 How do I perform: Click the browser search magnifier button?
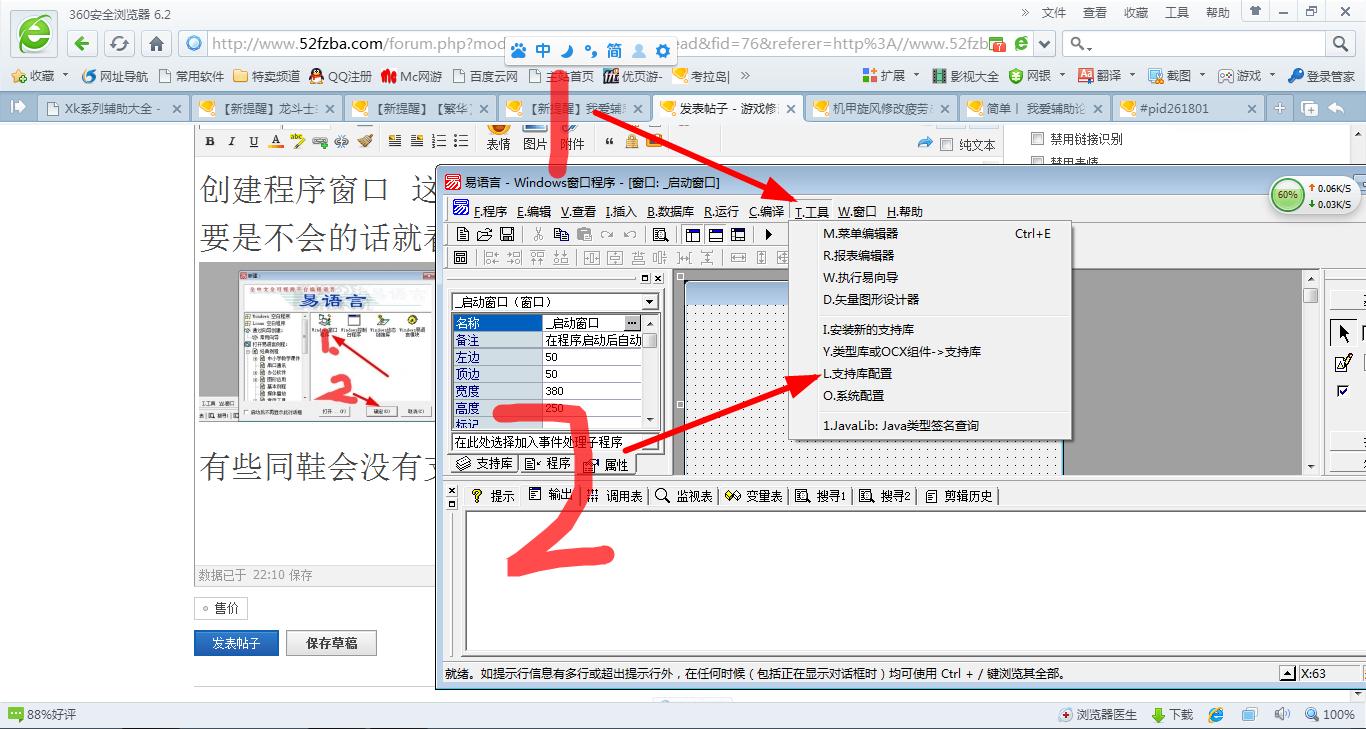pyautogui.click(x=1341, y=43)
